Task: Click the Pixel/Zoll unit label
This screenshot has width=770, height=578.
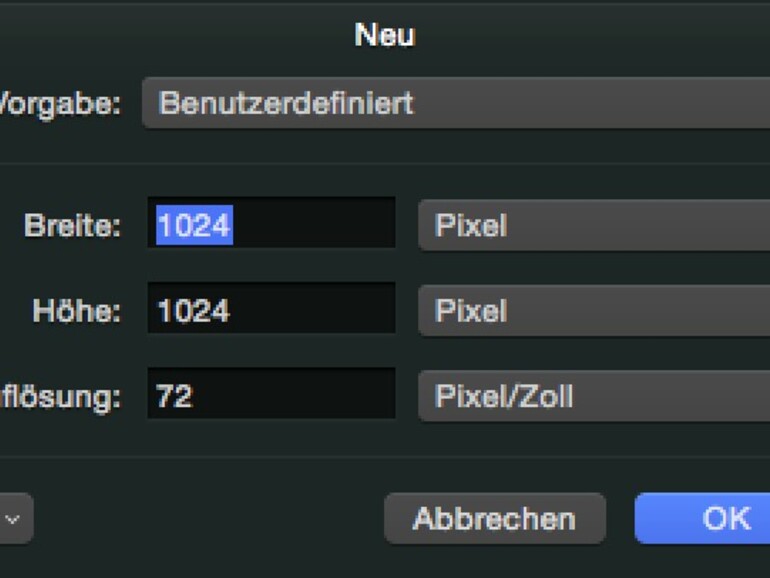Action: 504,396
